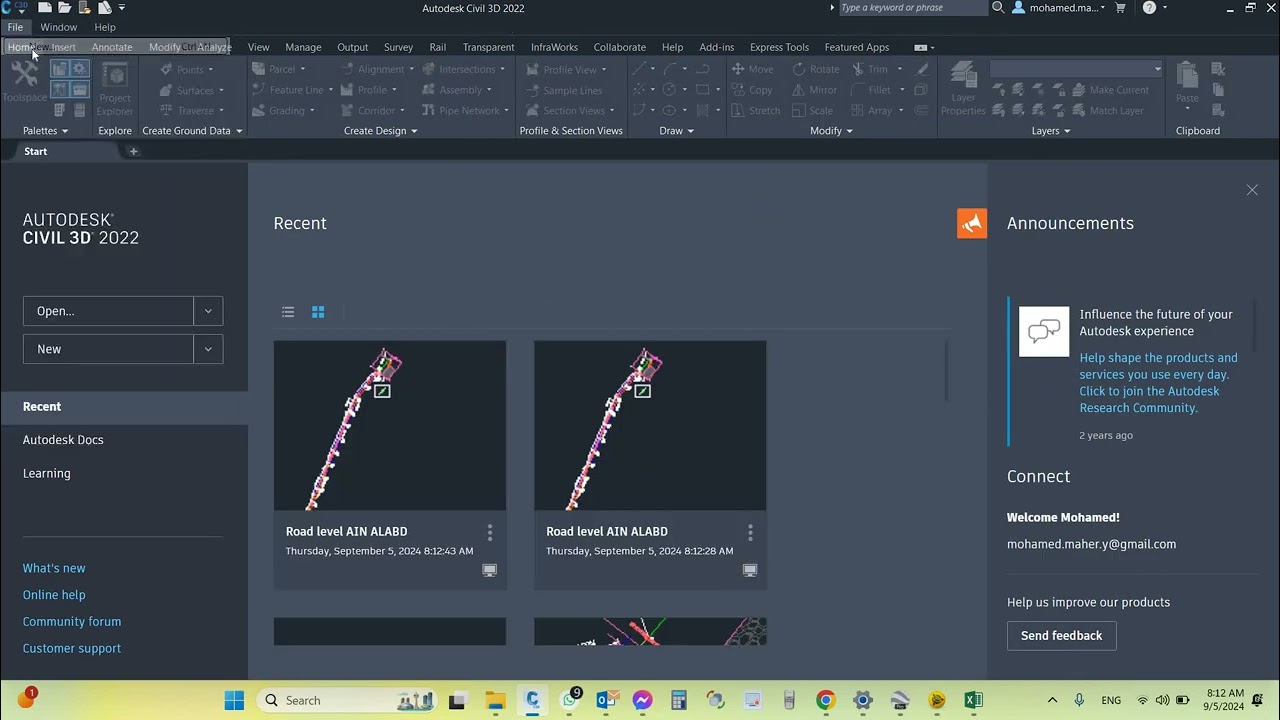Click the Paste clipboard icon
This screenshot has width=1280, height=720.
[1187, 82]
